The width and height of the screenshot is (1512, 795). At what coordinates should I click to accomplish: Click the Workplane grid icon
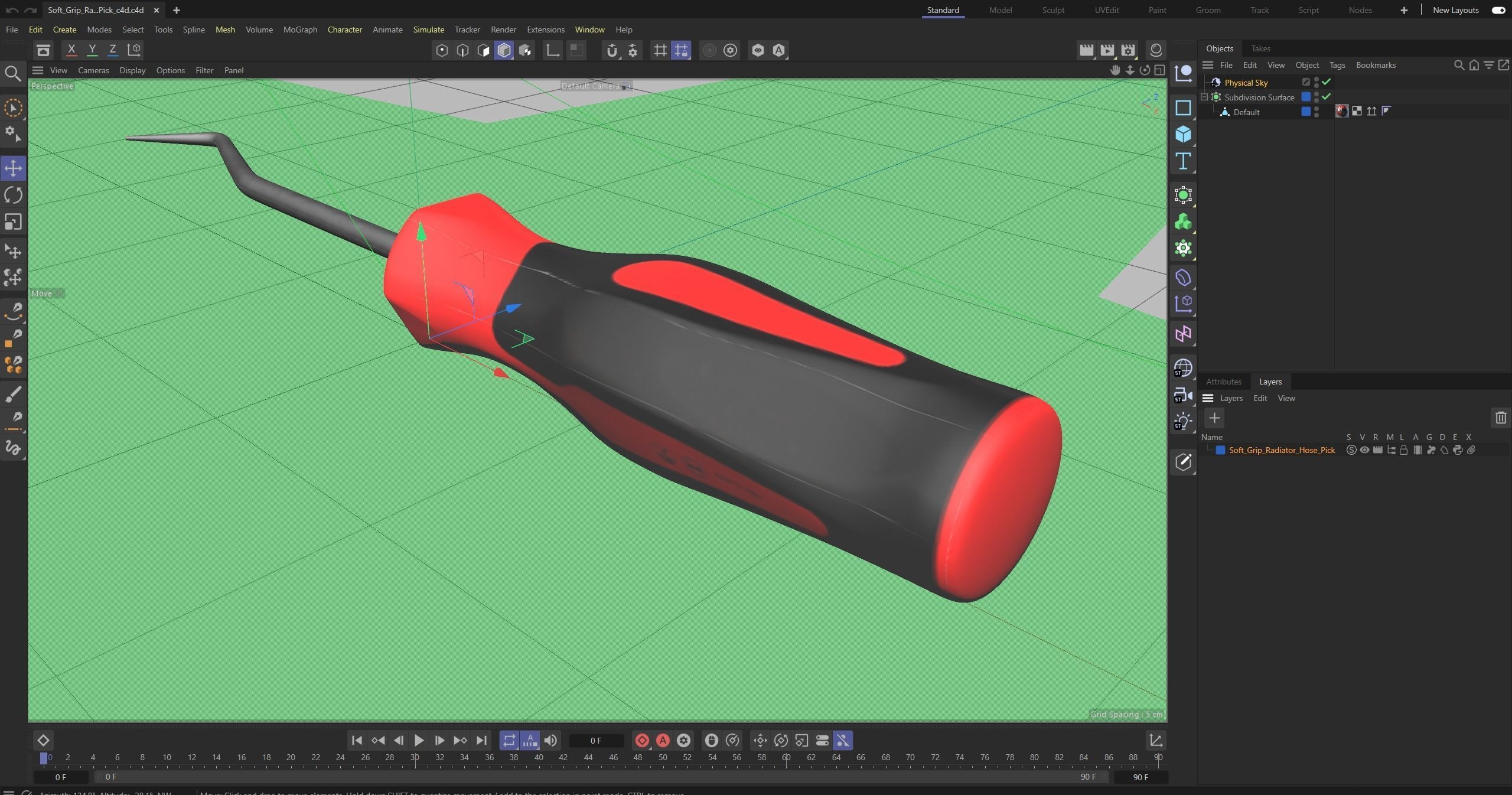point(660,50)
